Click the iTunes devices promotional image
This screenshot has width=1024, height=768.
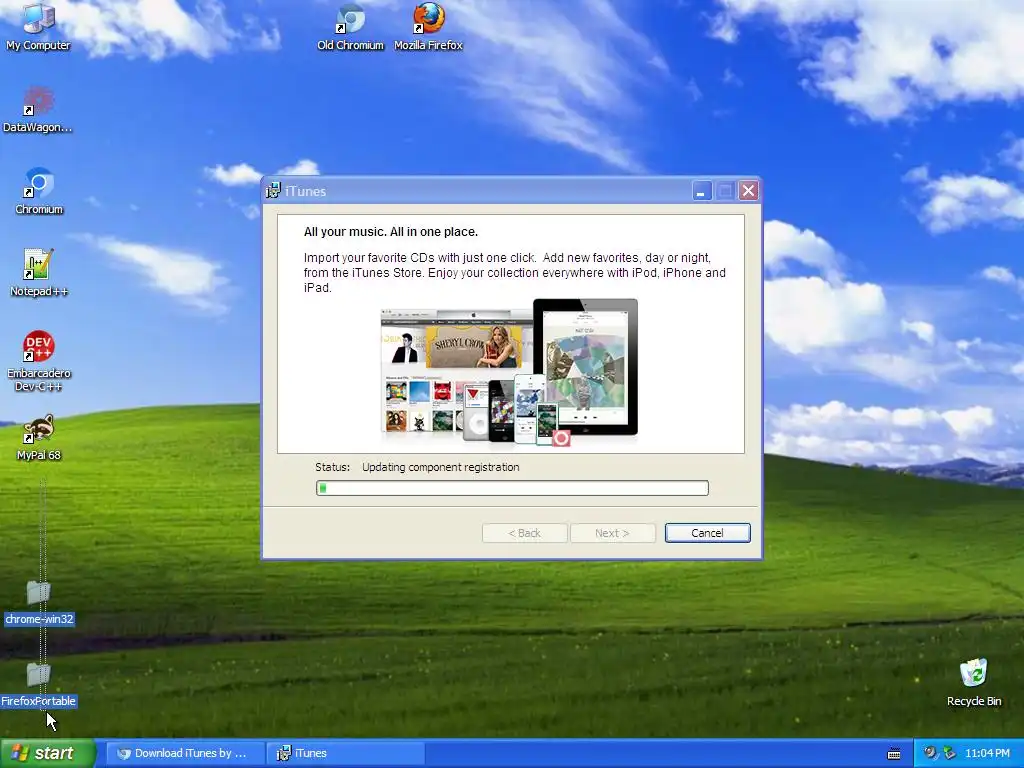(509, 372)
